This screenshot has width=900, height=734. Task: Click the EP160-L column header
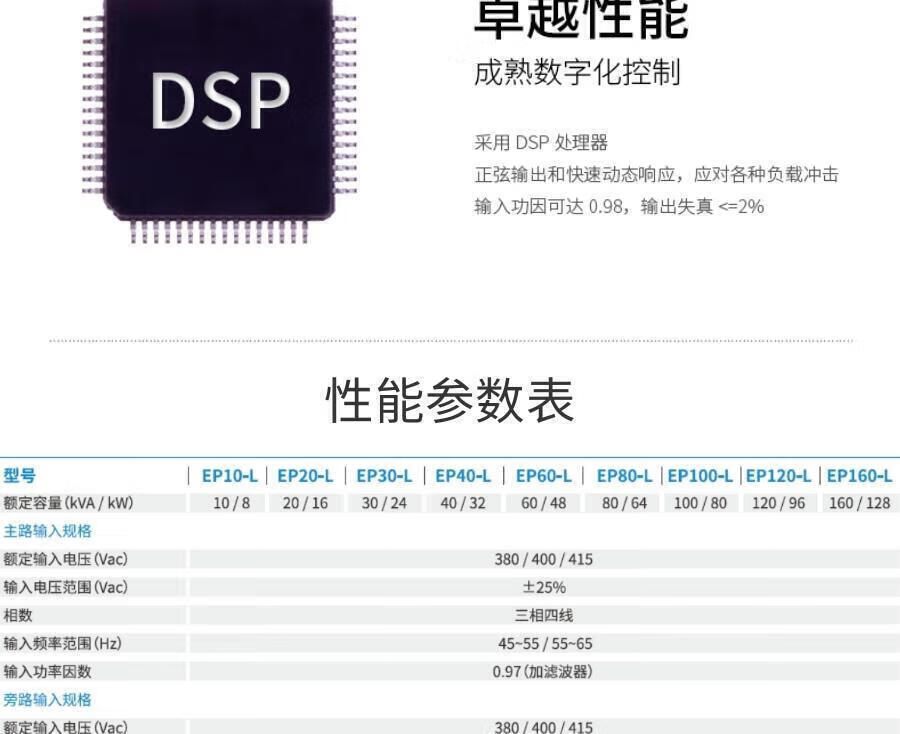pyautogui.click(x=859, y=475)
